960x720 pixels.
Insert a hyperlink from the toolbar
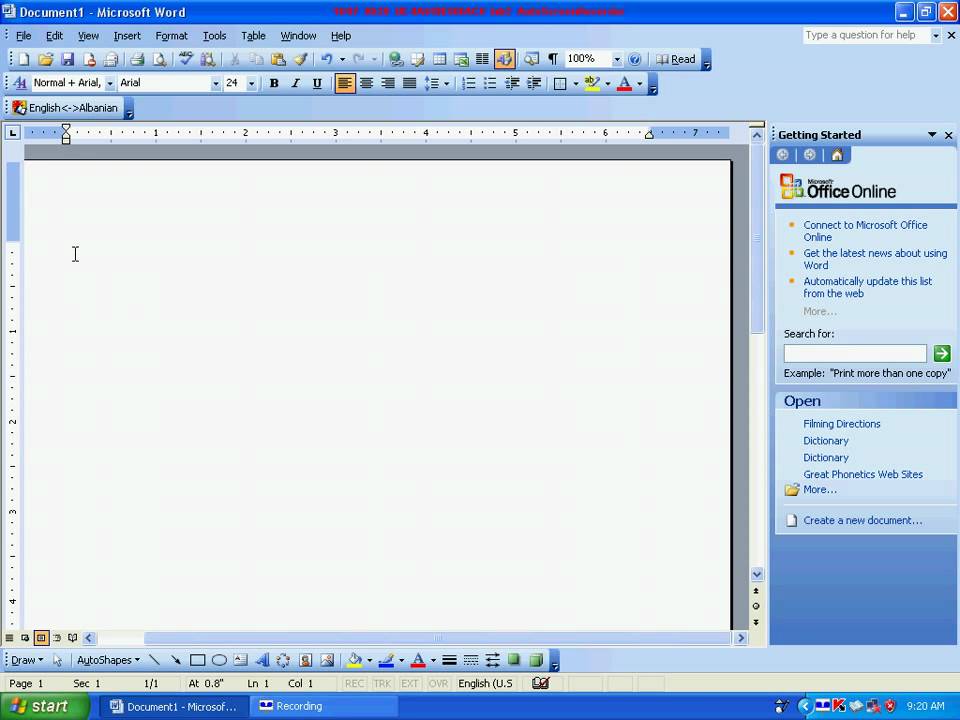point(396,59)
